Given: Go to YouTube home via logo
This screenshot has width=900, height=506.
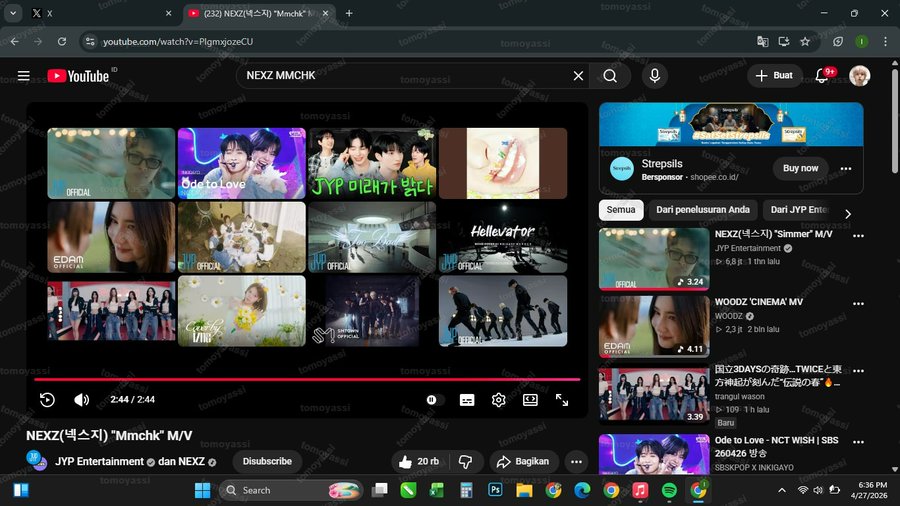Looking at the screenshot, I should (x=78, y=76).
